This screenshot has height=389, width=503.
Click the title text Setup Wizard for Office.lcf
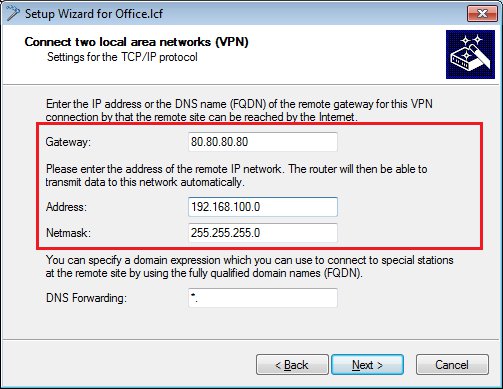[94, 14]
